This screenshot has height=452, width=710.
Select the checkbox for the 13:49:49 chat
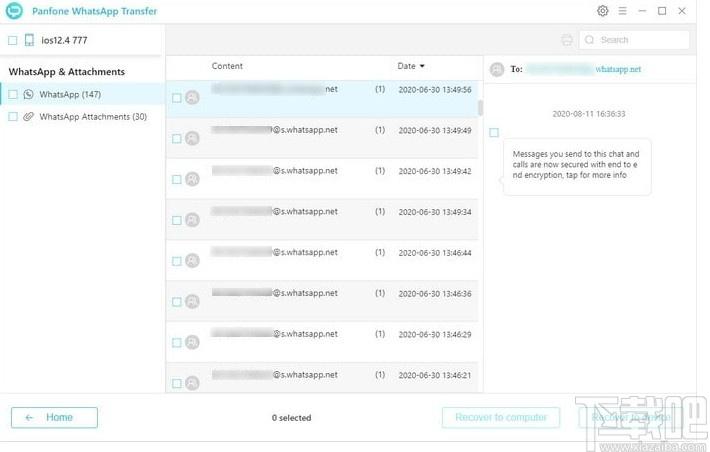coord(177,139)
